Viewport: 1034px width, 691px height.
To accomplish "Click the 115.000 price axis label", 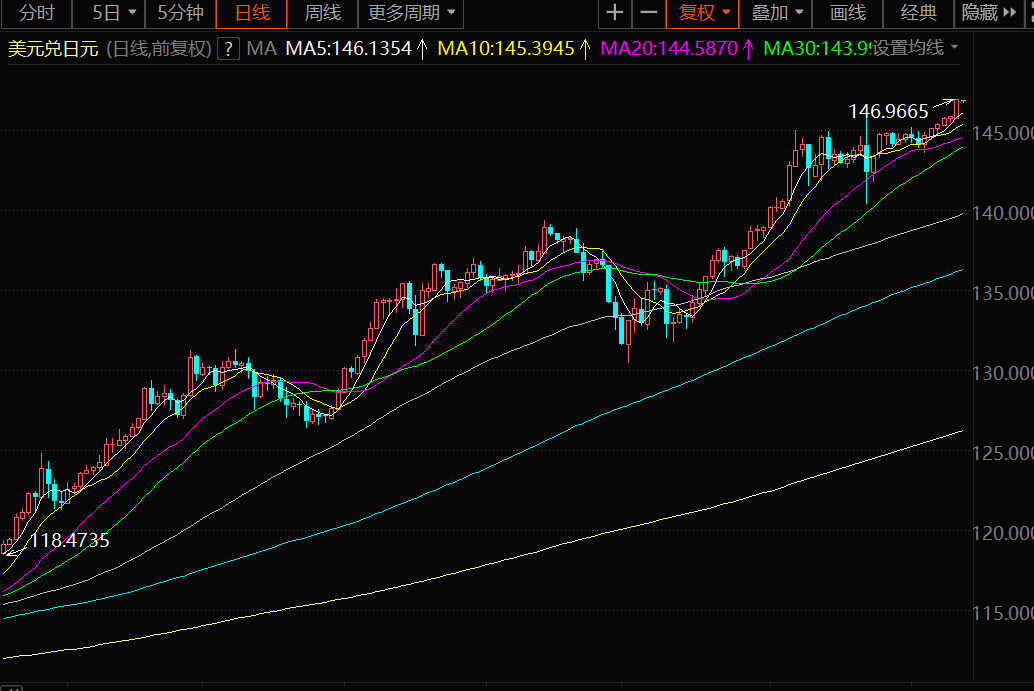I will click(x=1003, y=613).
